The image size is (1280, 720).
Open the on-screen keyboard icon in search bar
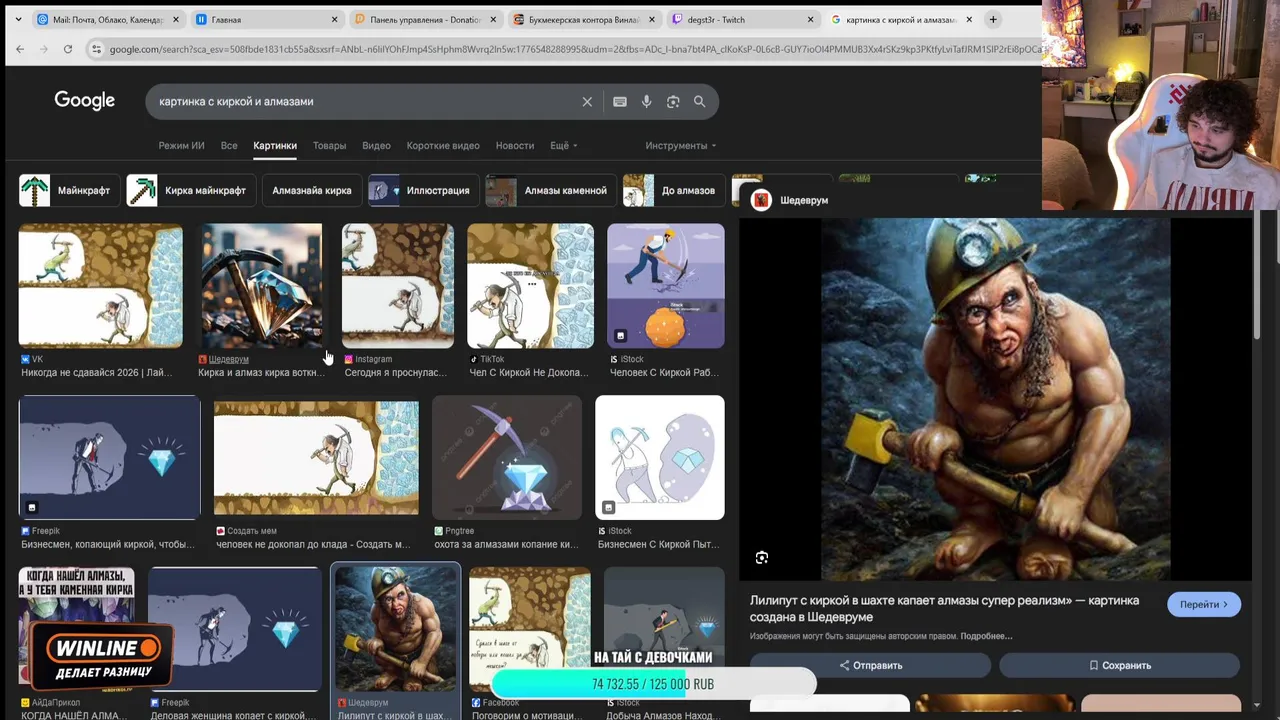point(620,102)
